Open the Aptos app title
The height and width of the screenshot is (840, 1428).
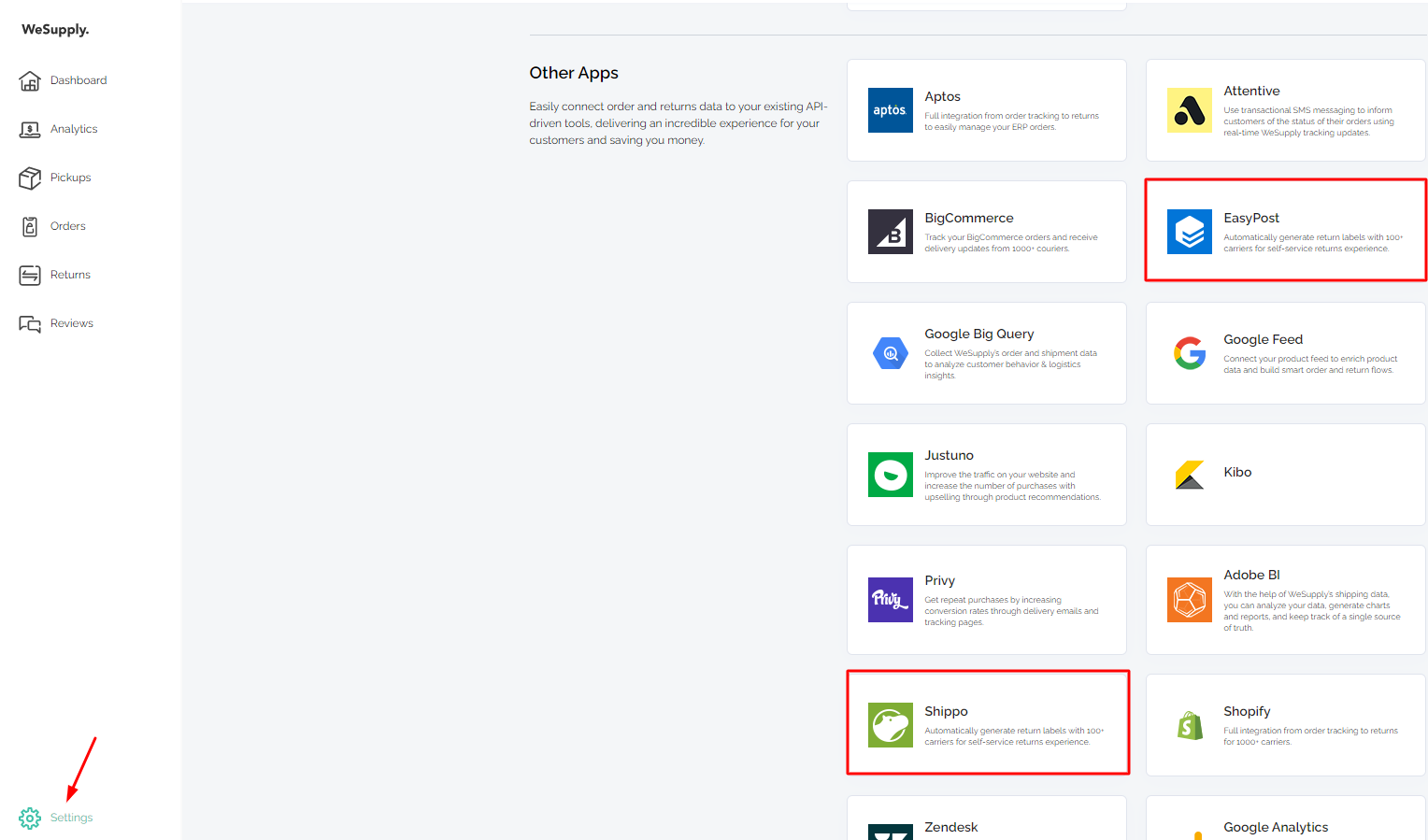(x=943, y=96)
